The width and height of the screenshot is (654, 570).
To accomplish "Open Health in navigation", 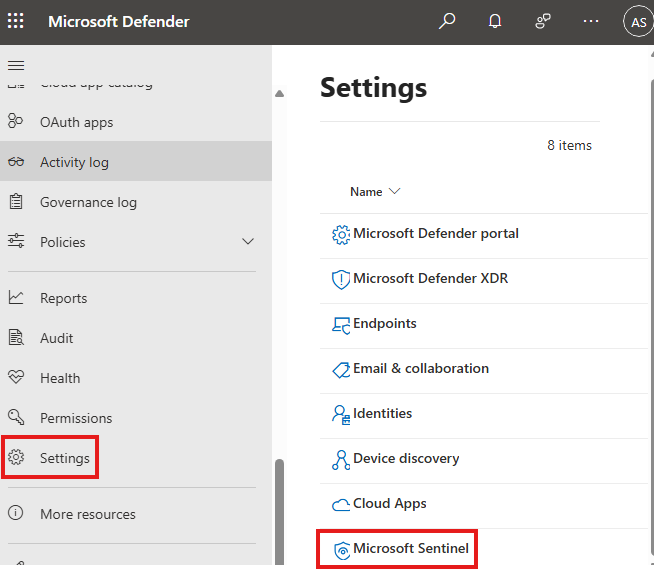I will pyautogui.click(x=60, y=378).
